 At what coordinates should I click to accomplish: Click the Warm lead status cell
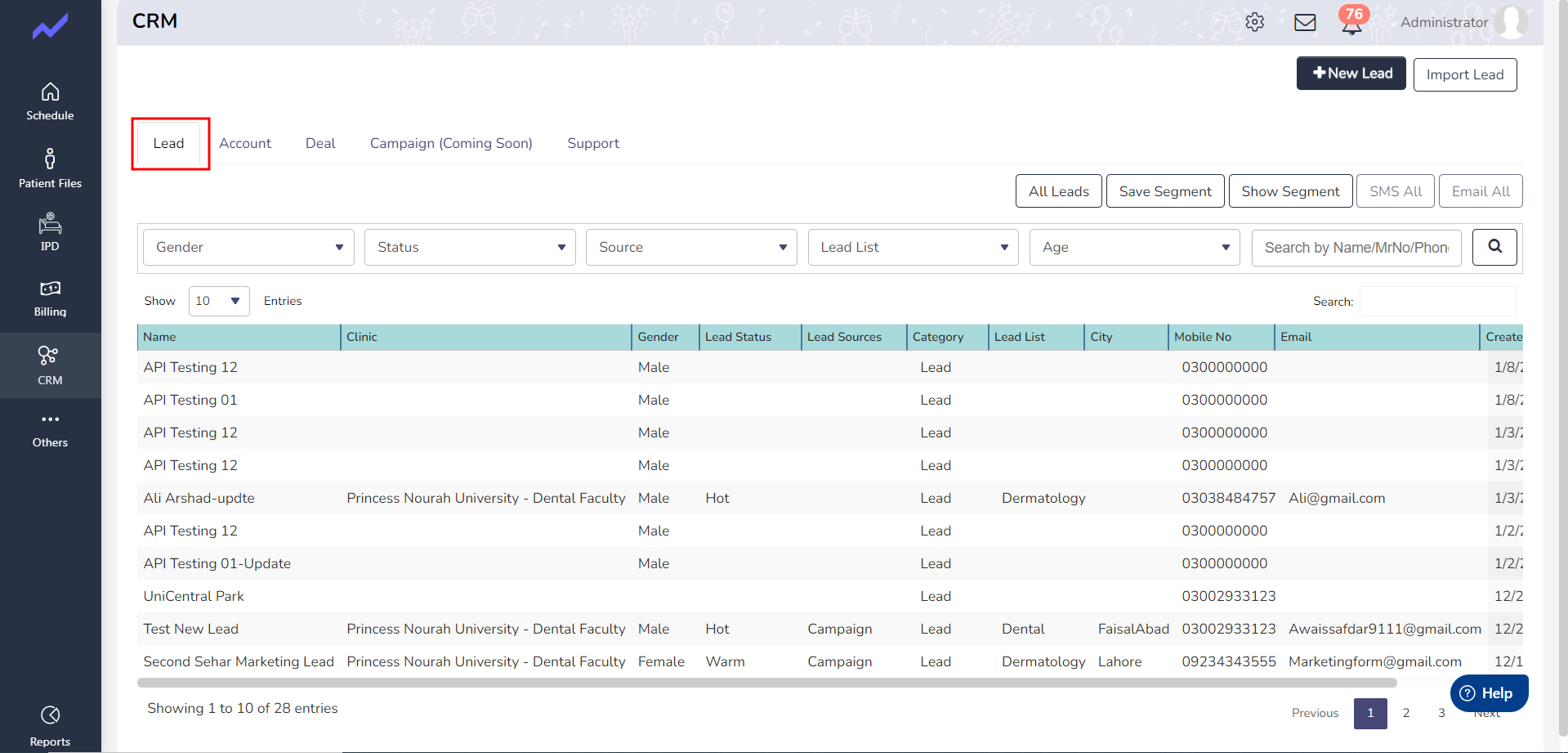(725, 661)
